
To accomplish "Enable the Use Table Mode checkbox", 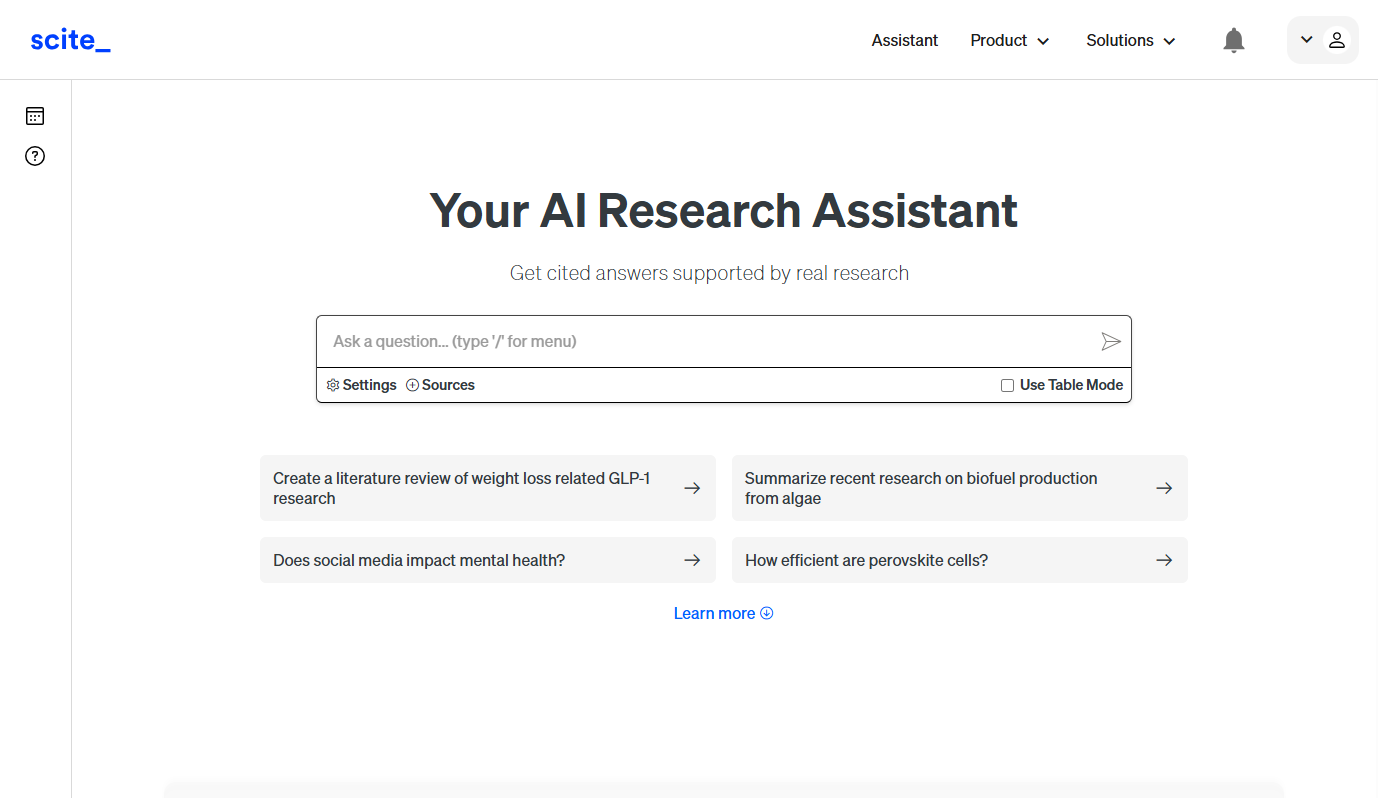I will click(1007, 385).
